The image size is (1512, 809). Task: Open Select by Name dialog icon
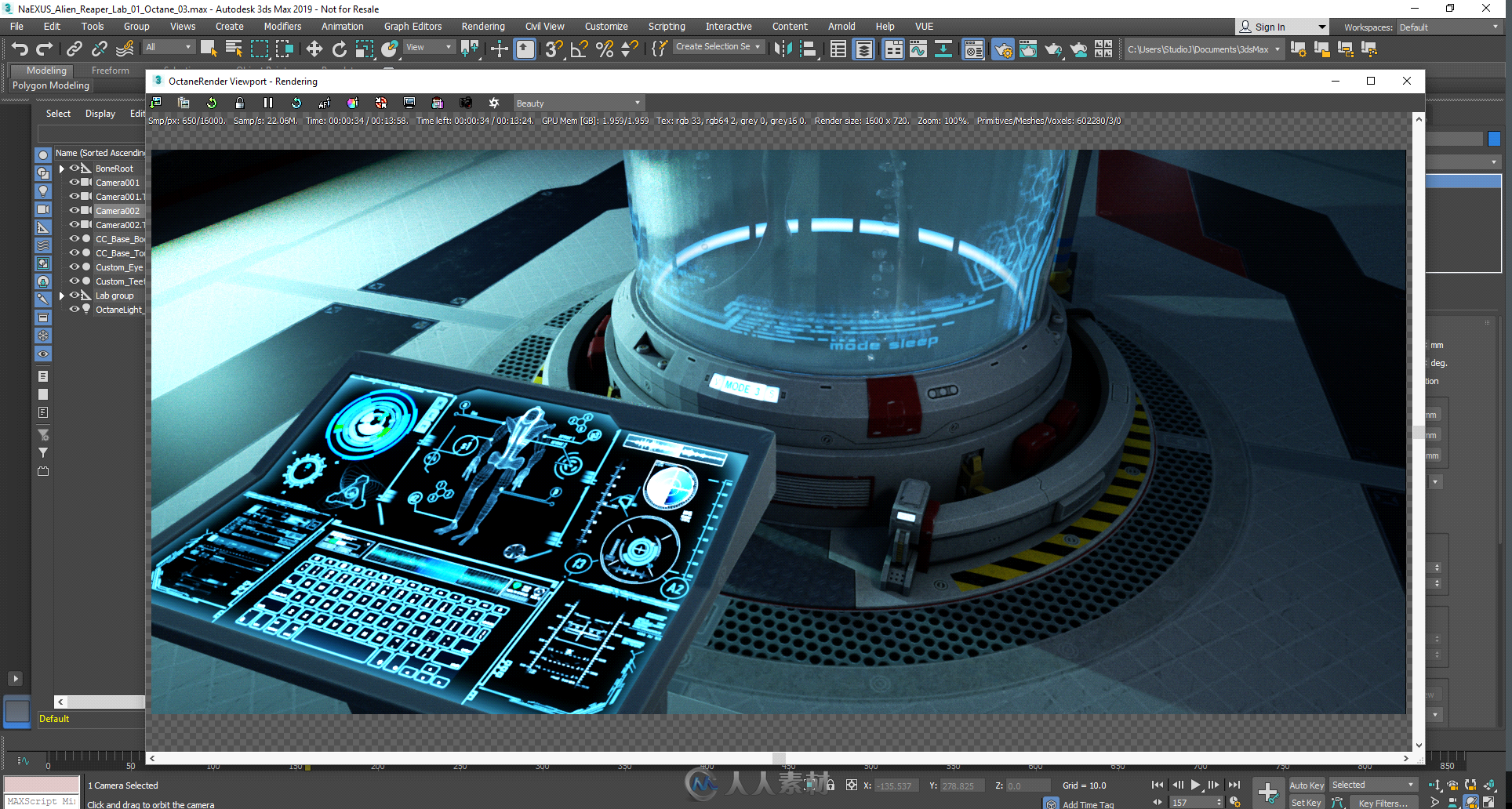(234, 49)
